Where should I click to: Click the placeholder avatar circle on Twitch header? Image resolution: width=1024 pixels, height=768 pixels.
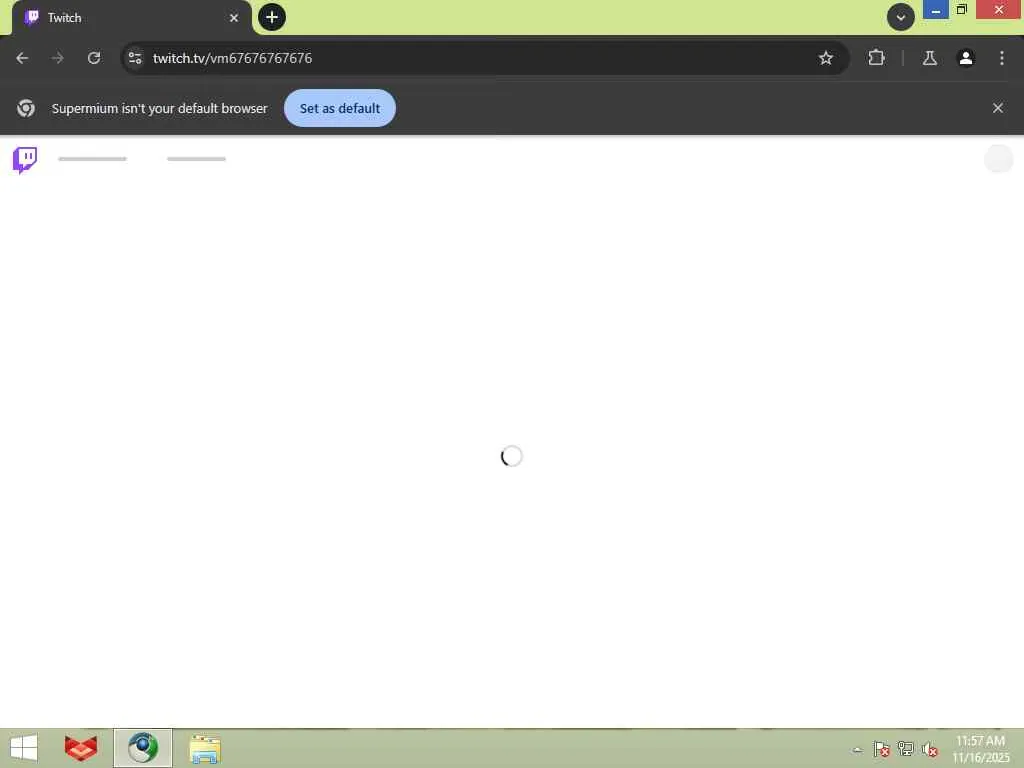(x=999, y=159)
